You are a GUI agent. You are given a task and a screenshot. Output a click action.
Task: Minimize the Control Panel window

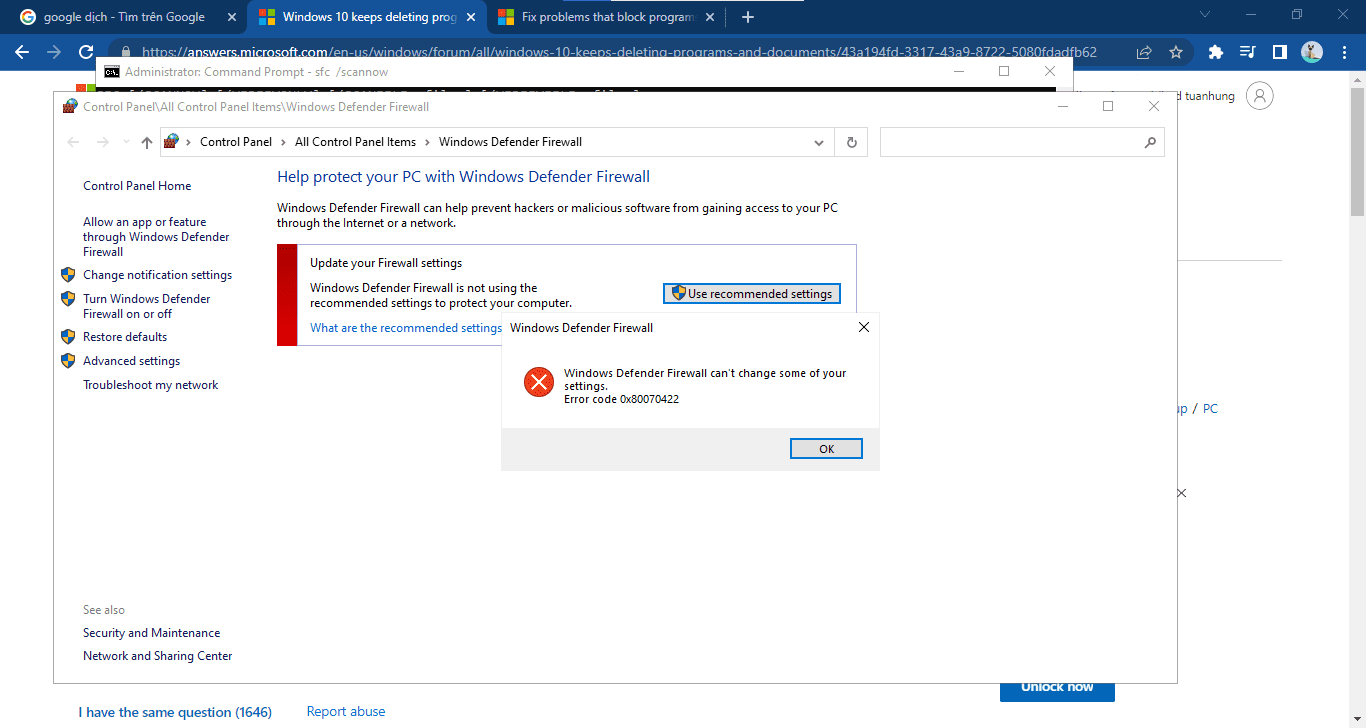click(1061, 106)
